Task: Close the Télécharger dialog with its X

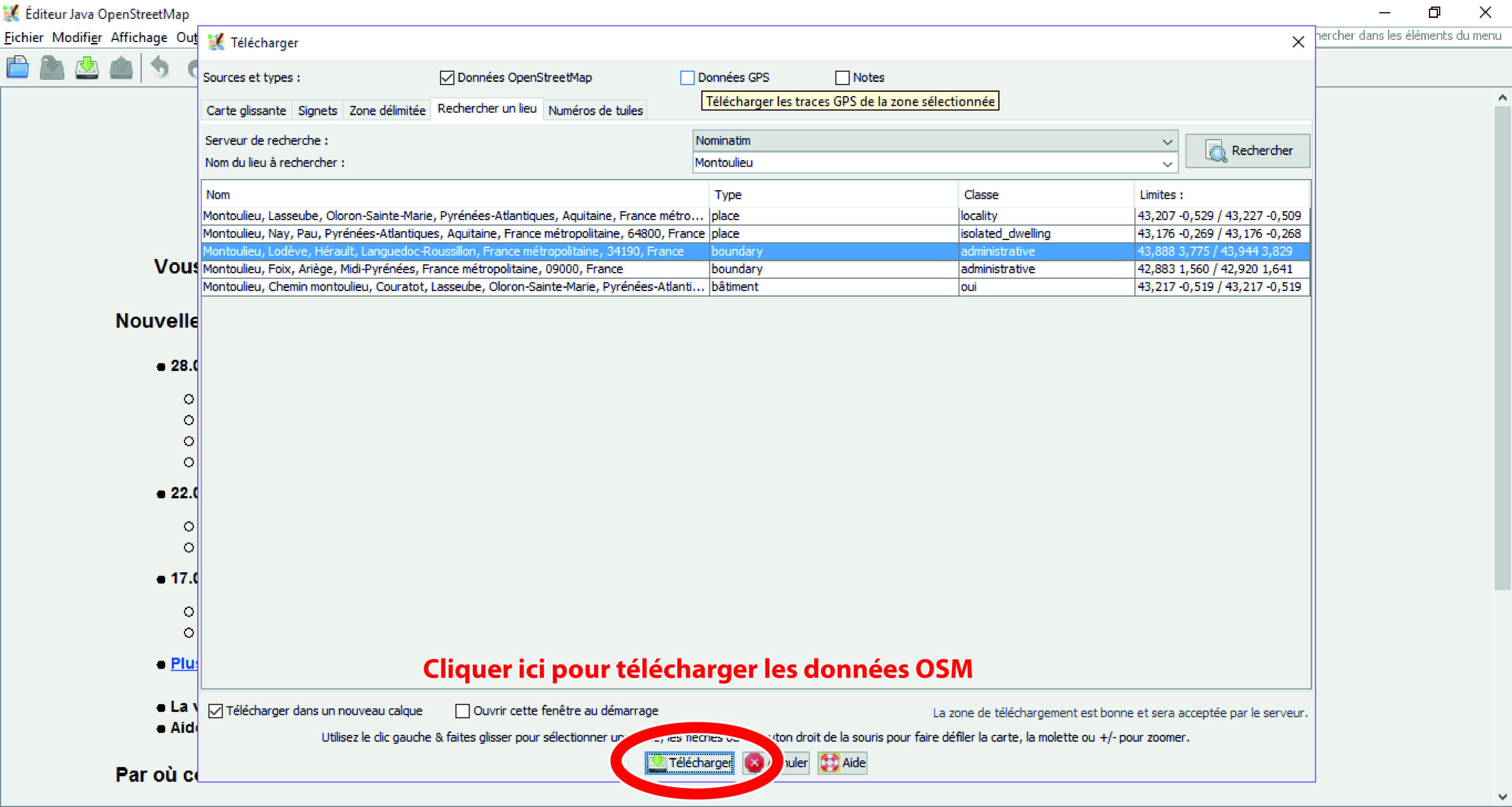Action: click(1298, 42)
